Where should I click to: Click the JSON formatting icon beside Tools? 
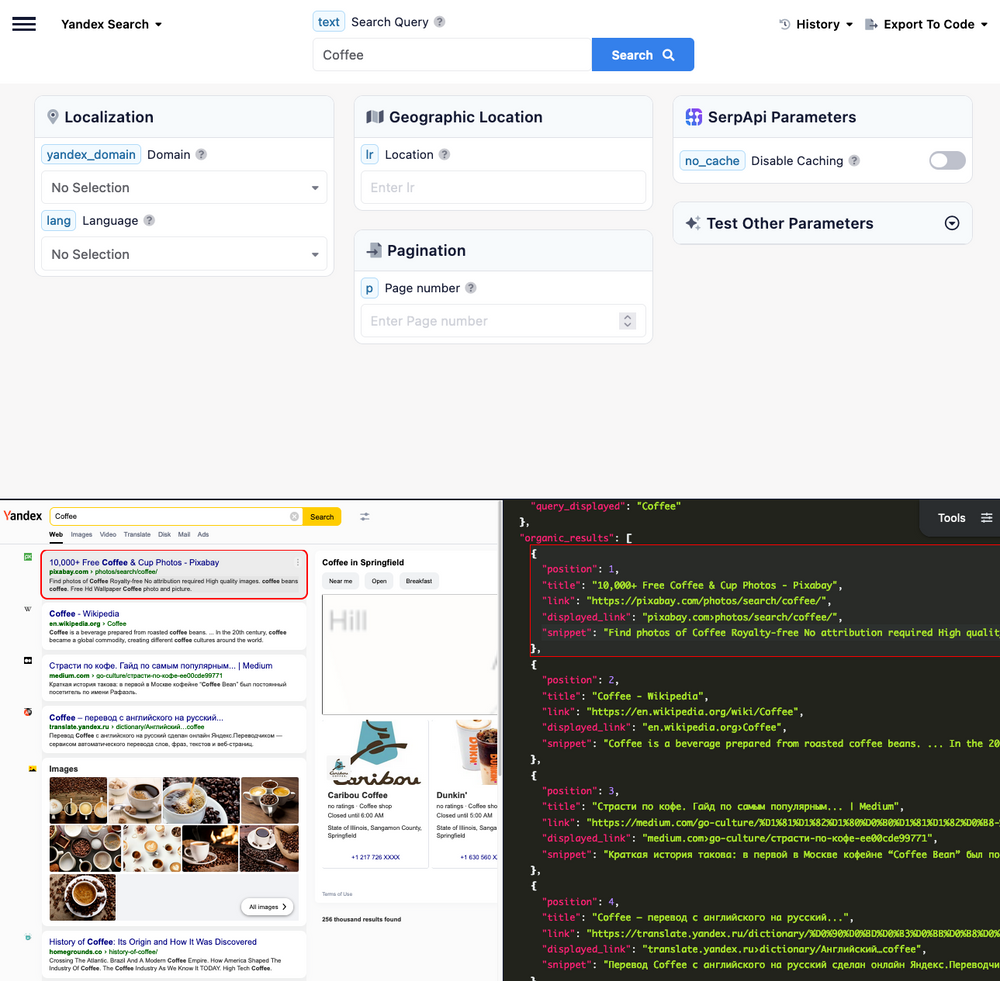coord(986,518)
